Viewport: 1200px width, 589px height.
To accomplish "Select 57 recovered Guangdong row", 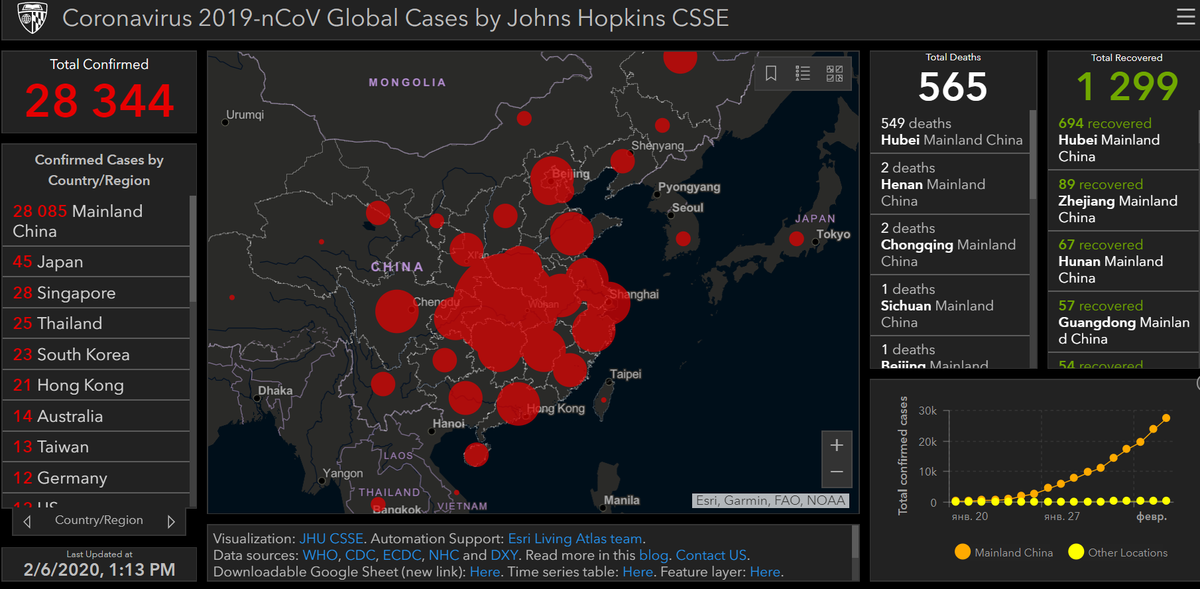I will tap(1121, 322).
